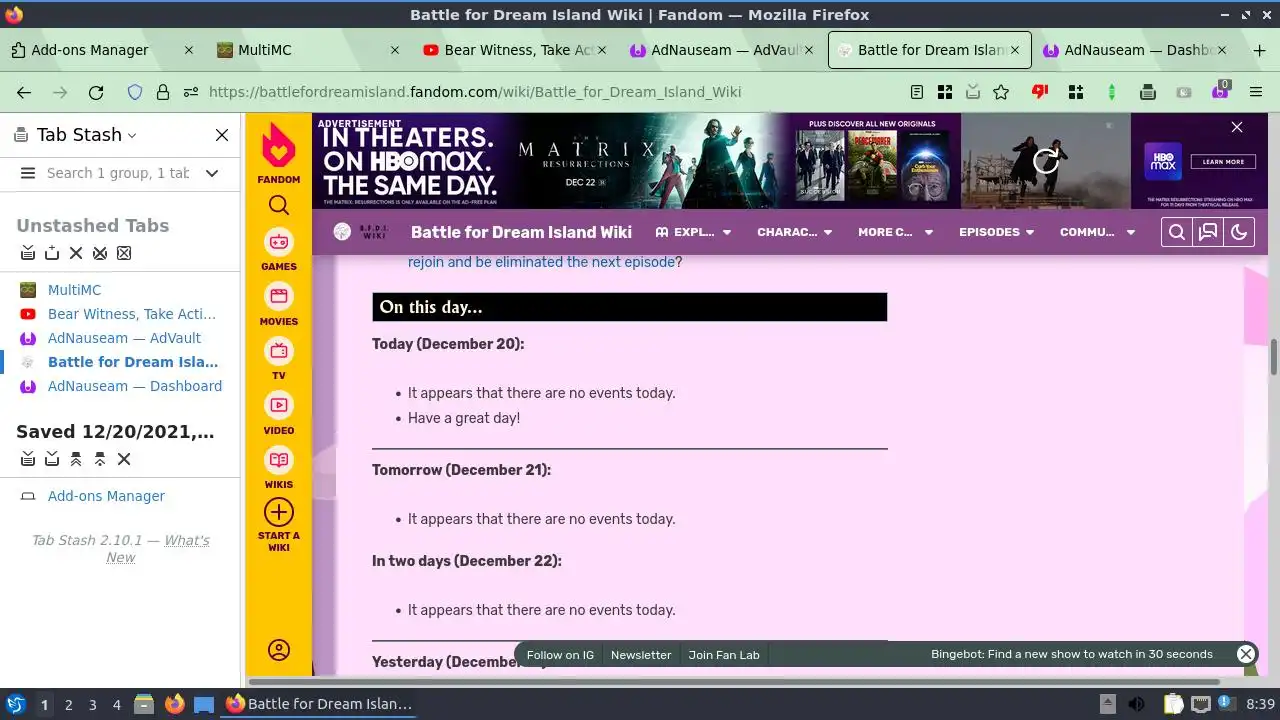Open Fandom MOVIES section

coord(279,304)
